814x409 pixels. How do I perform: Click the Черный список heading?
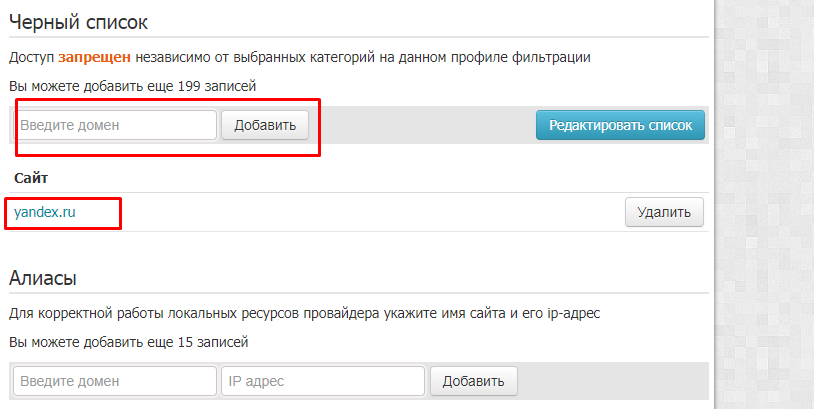coord(78,22)
